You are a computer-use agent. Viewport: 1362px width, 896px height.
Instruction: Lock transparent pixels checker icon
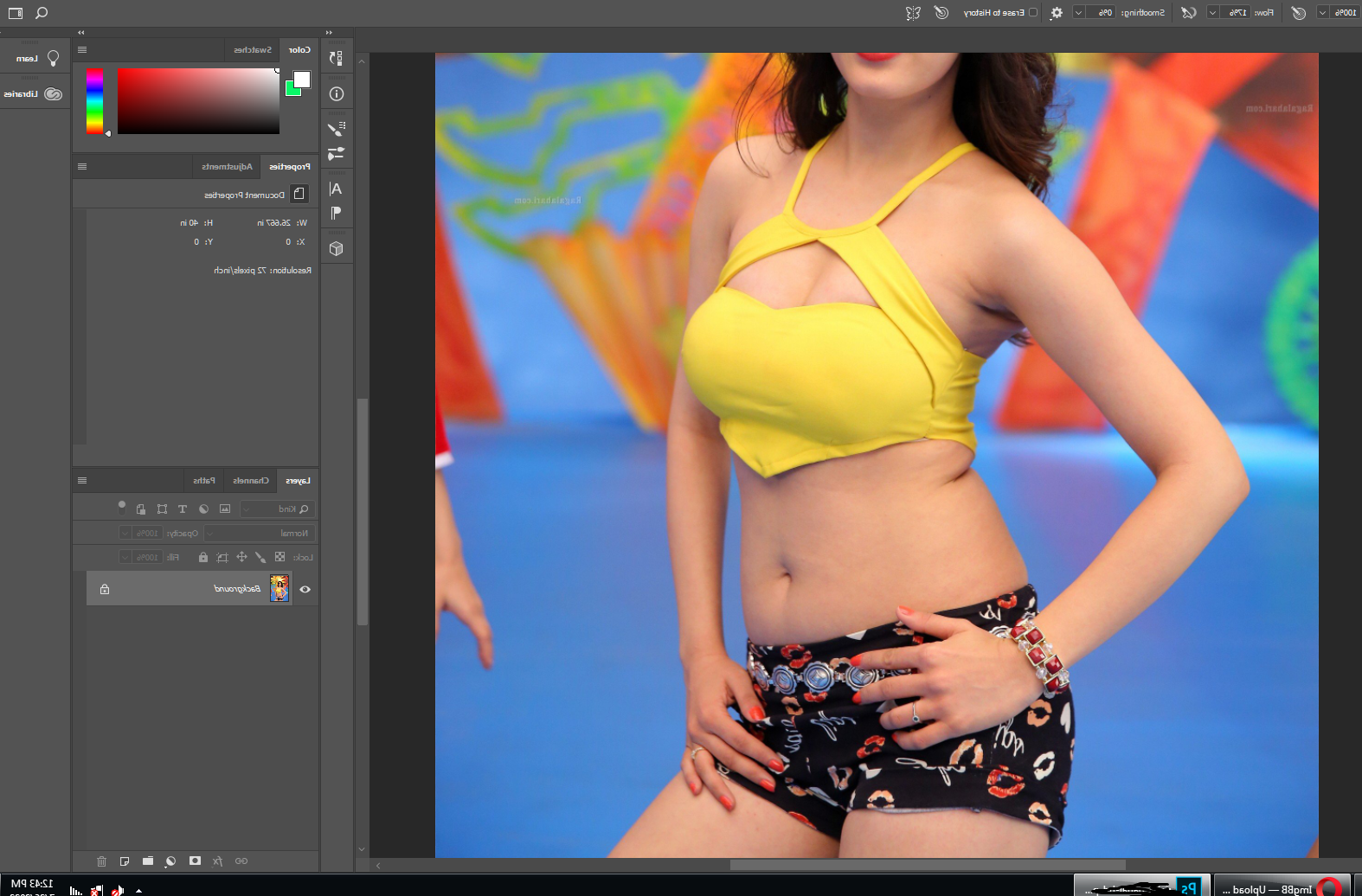click(x=279, y=558)
